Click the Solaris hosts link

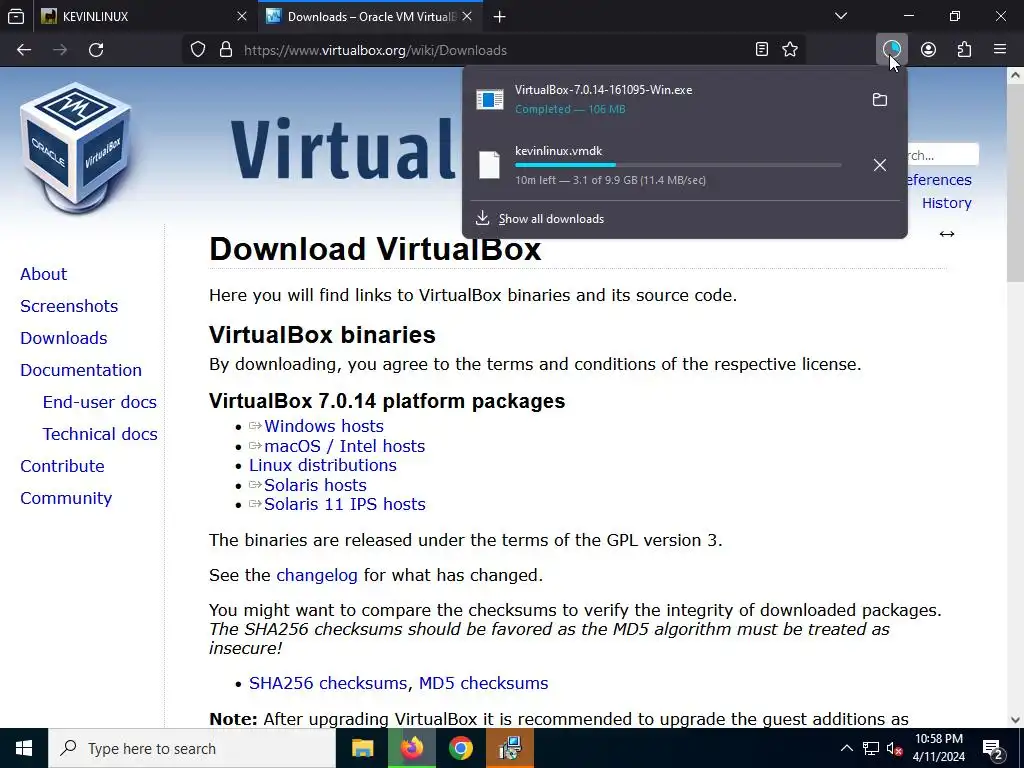[315, 485]
